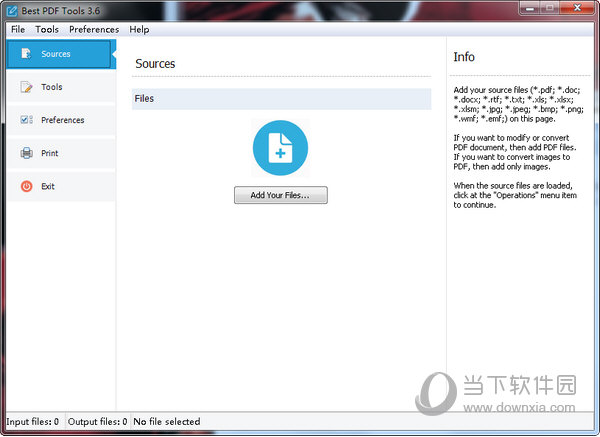Click the 'Add your source files' info paragraph
The image size is (600, 437).
[x=518, y=104]
